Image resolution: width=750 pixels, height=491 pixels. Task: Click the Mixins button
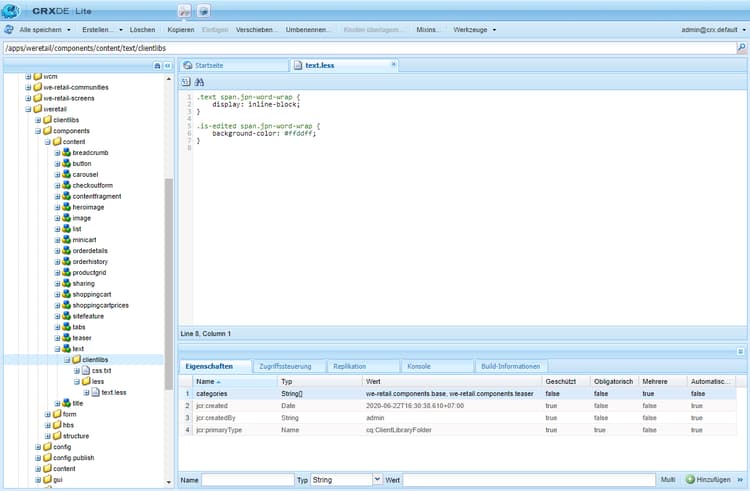click(x=427, y=30)
